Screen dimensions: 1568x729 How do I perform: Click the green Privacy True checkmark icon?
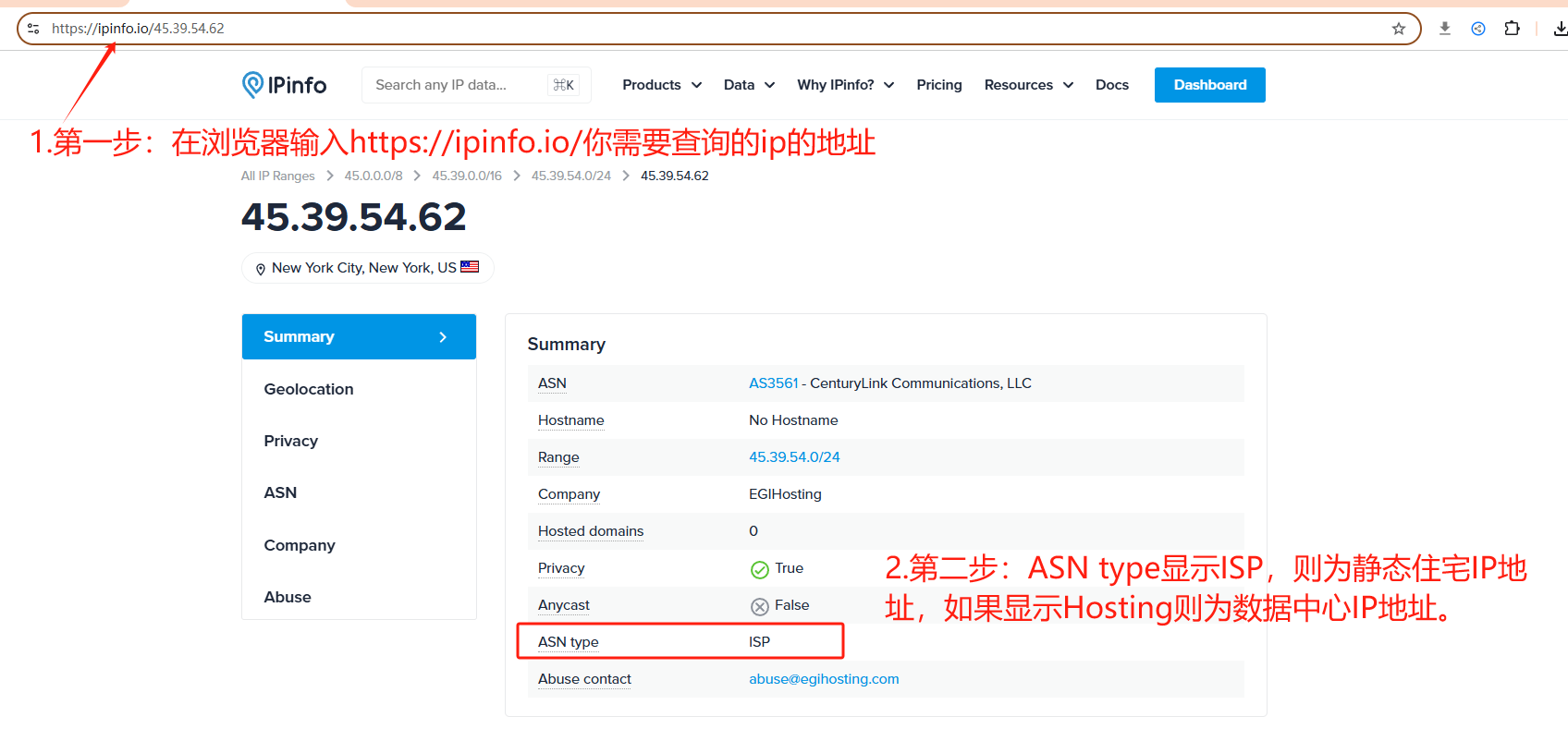pyautogui.click(x=760, y=569)
